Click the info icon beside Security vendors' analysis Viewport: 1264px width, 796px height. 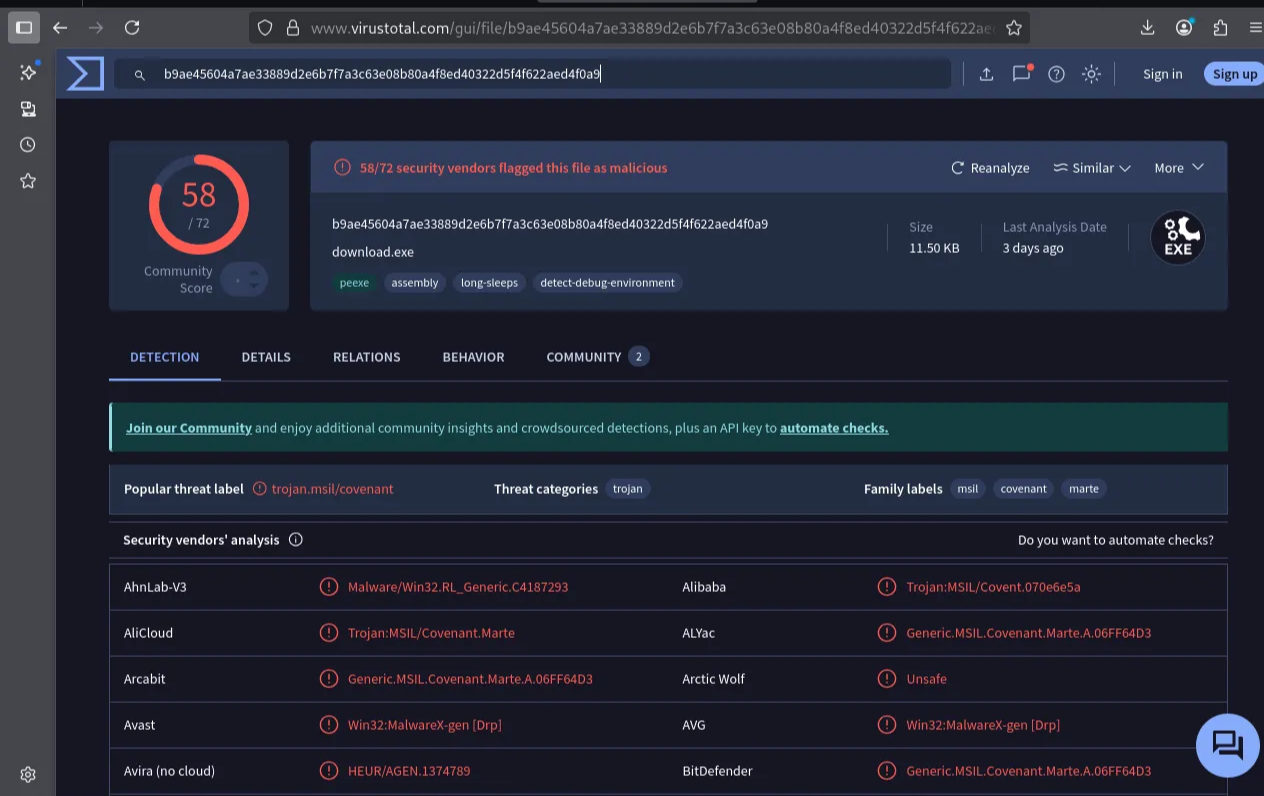[x=296, y=540]
